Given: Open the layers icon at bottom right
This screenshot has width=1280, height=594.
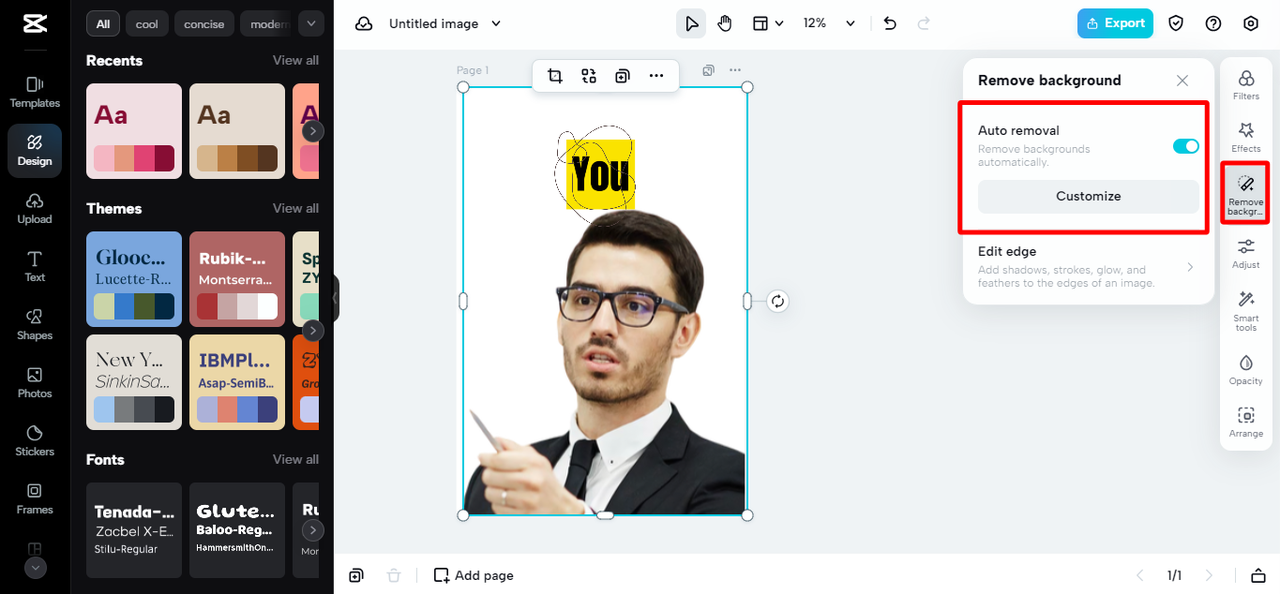Looking at the screenshot, I should tap(1258, 576).
